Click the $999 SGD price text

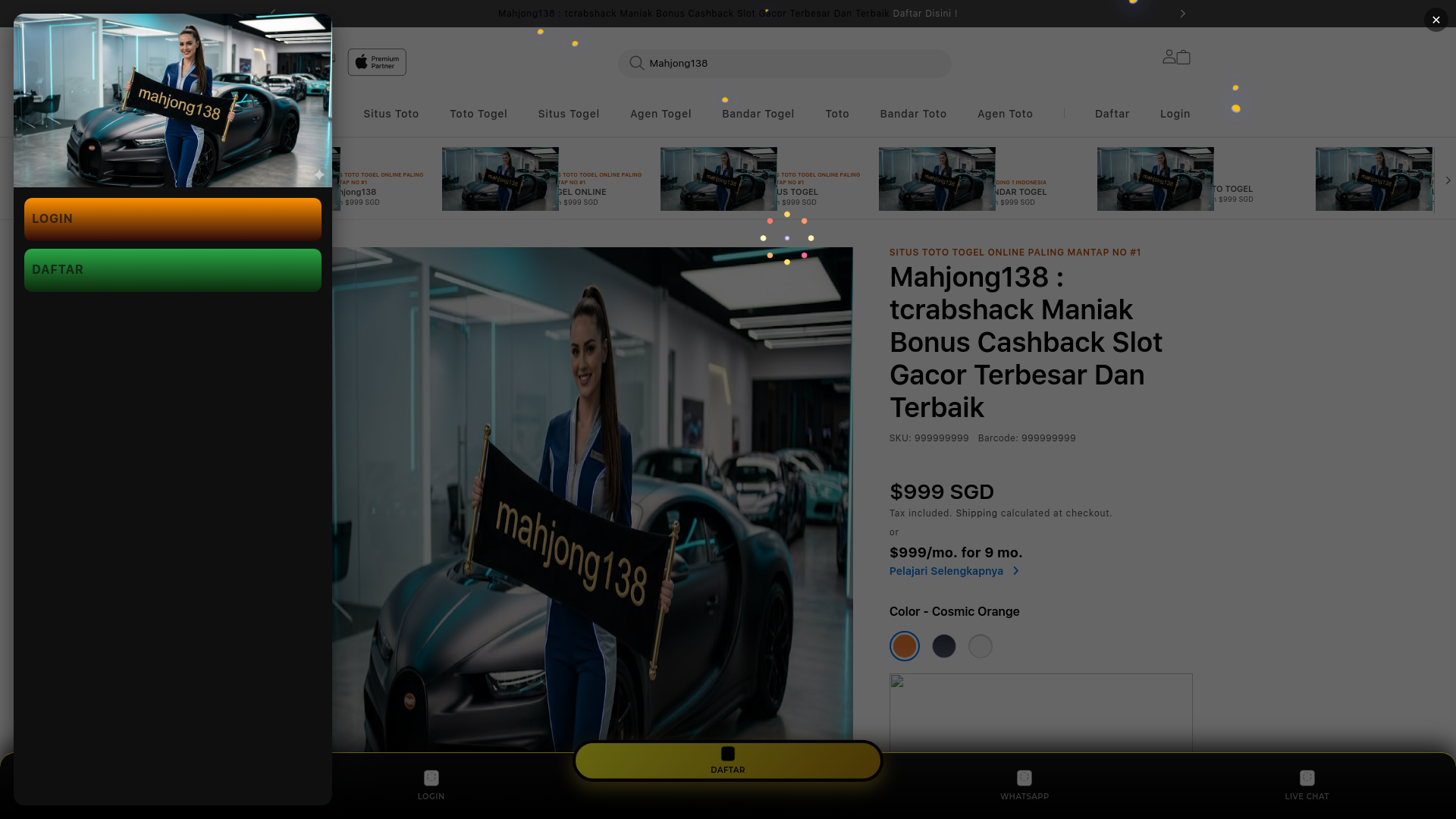tap(942, 492)
